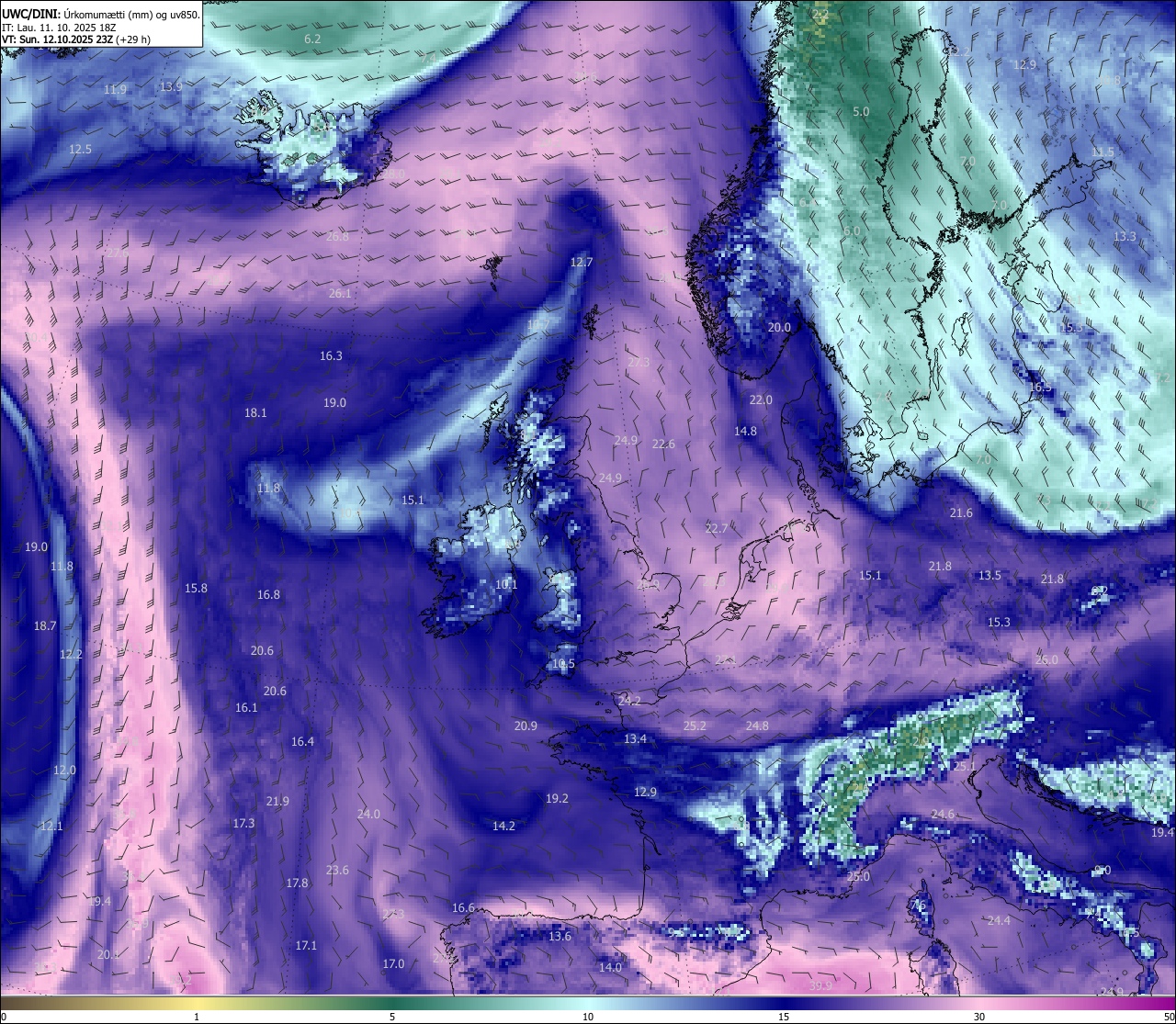Click the 24.6 value over northern Italy

943,814
